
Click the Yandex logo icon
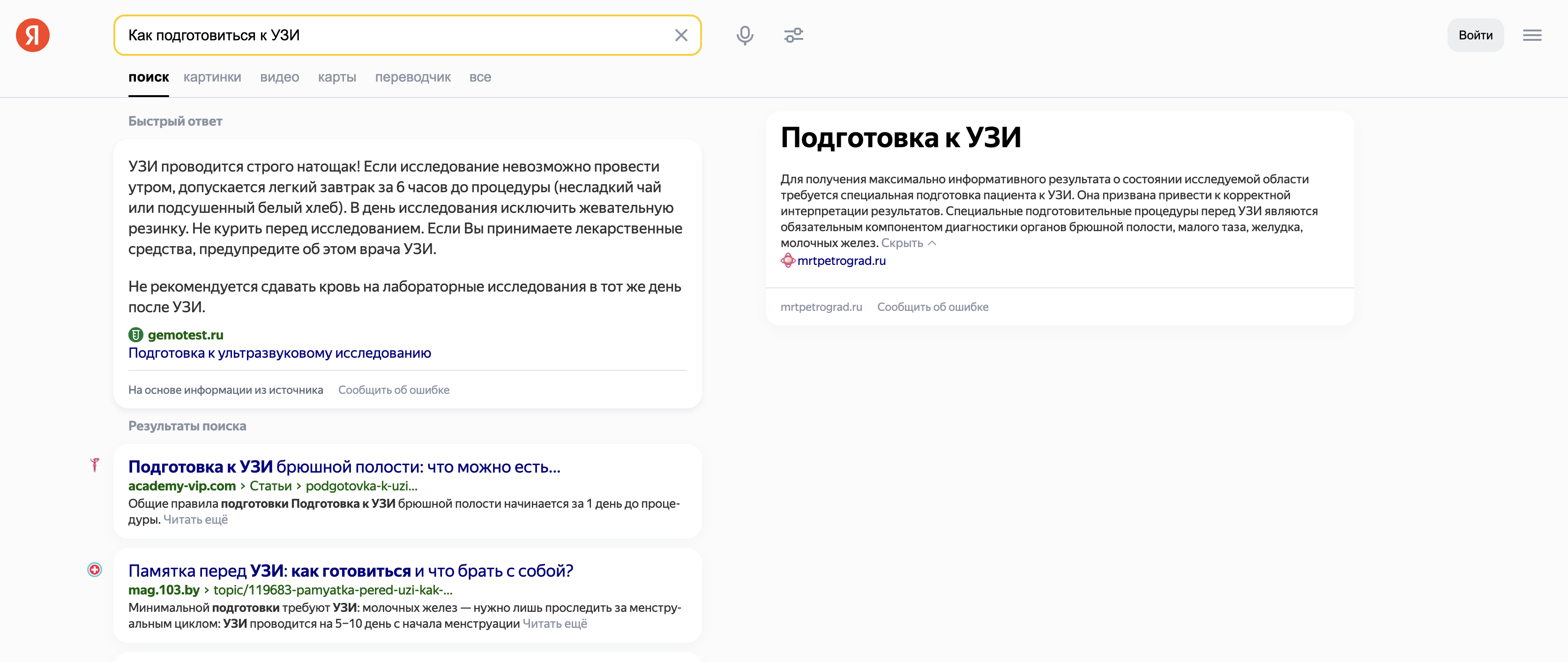[x=34, y=35]
